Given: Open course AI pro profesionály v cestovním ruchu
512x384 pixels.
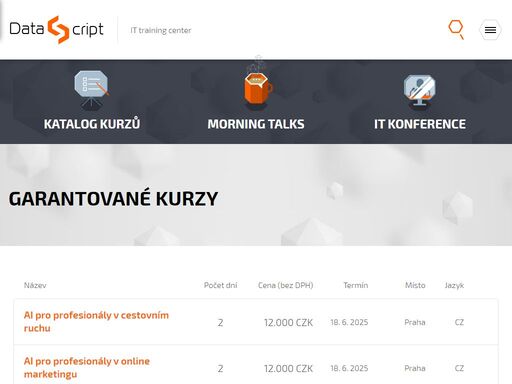Looking at the screenshot, I should (x=96, y=322).
